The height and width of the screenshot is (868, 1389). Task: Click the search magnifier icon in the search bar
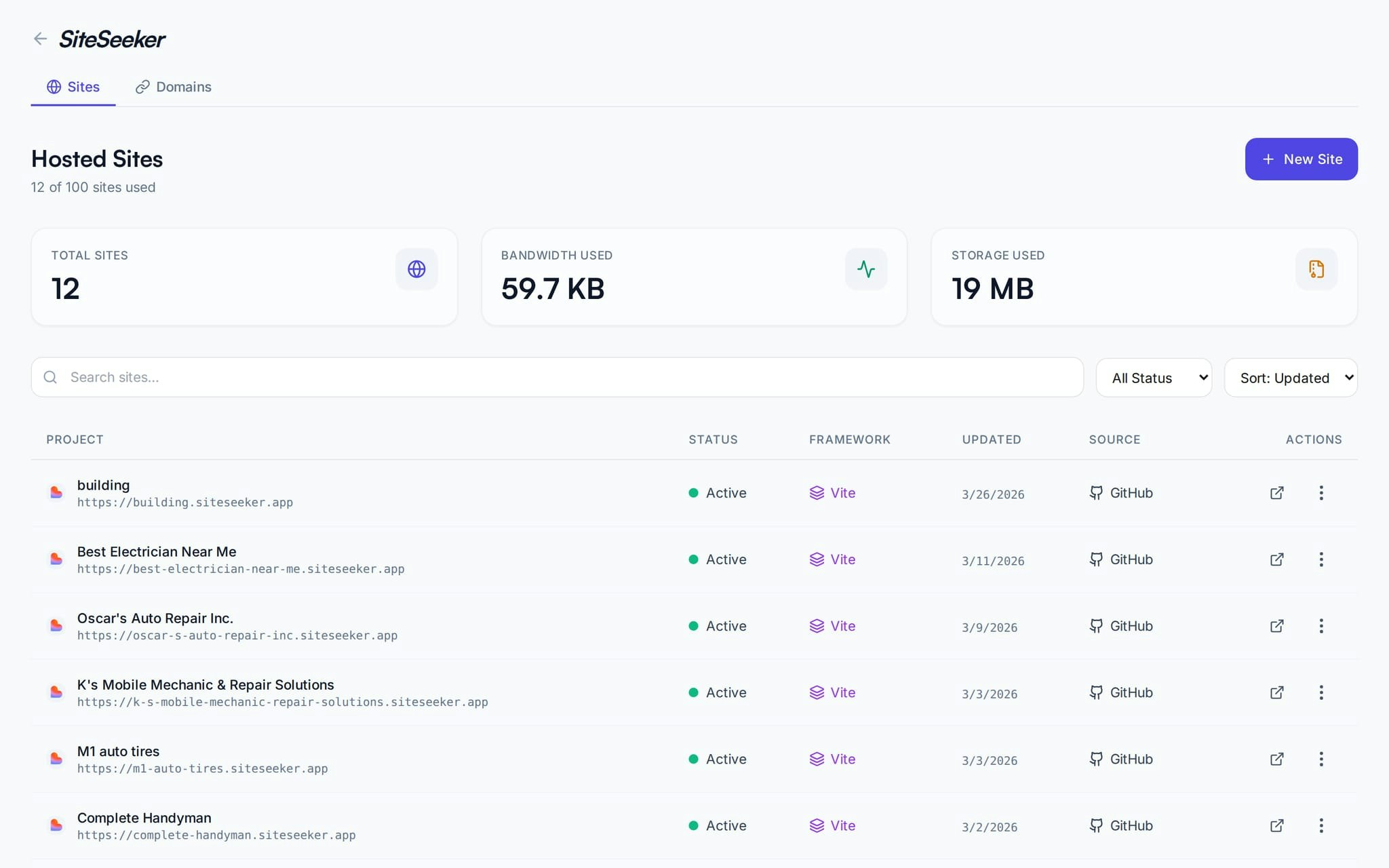tap(51, 377)
